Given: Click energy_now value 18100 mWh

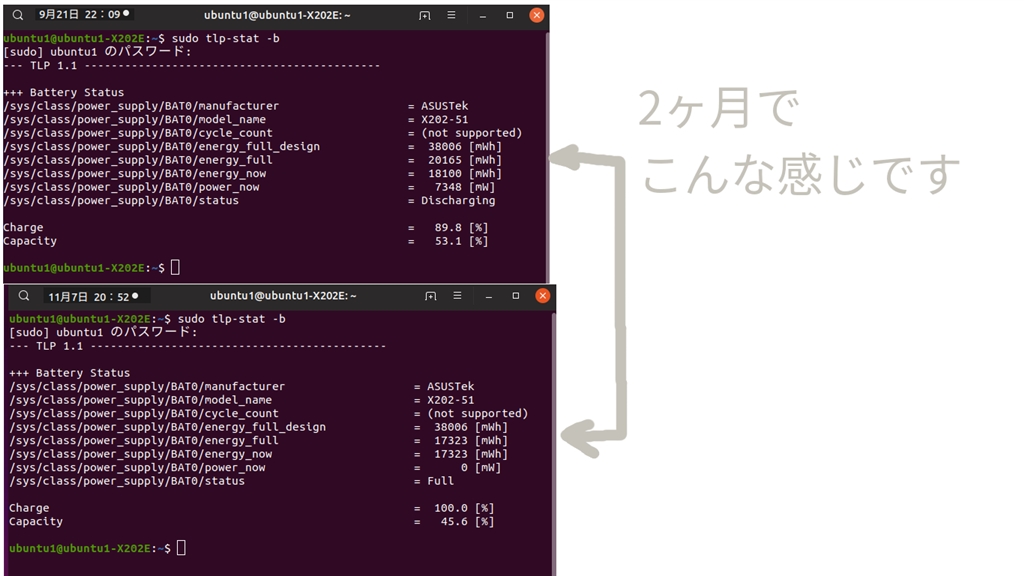Looking at the screenshot, I should coord(465,174).
